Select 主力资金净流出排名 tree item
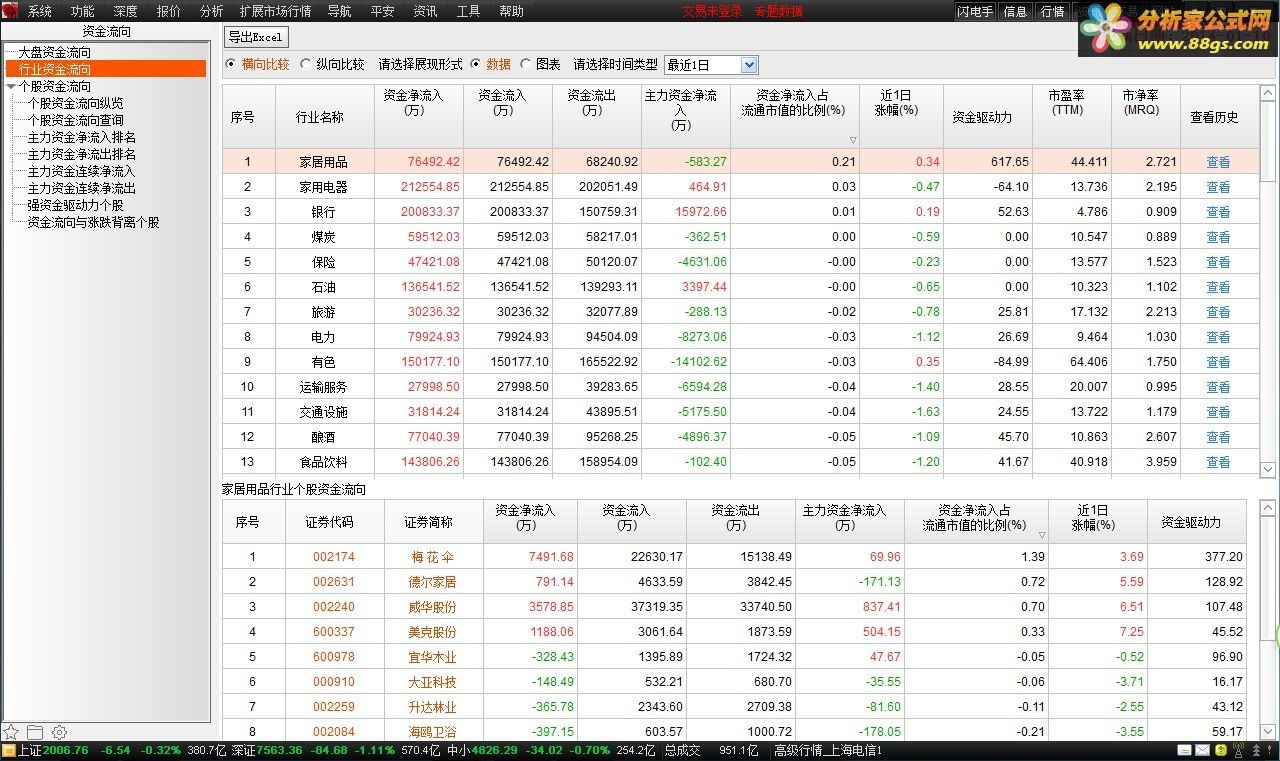 click(x=82, y=154)
